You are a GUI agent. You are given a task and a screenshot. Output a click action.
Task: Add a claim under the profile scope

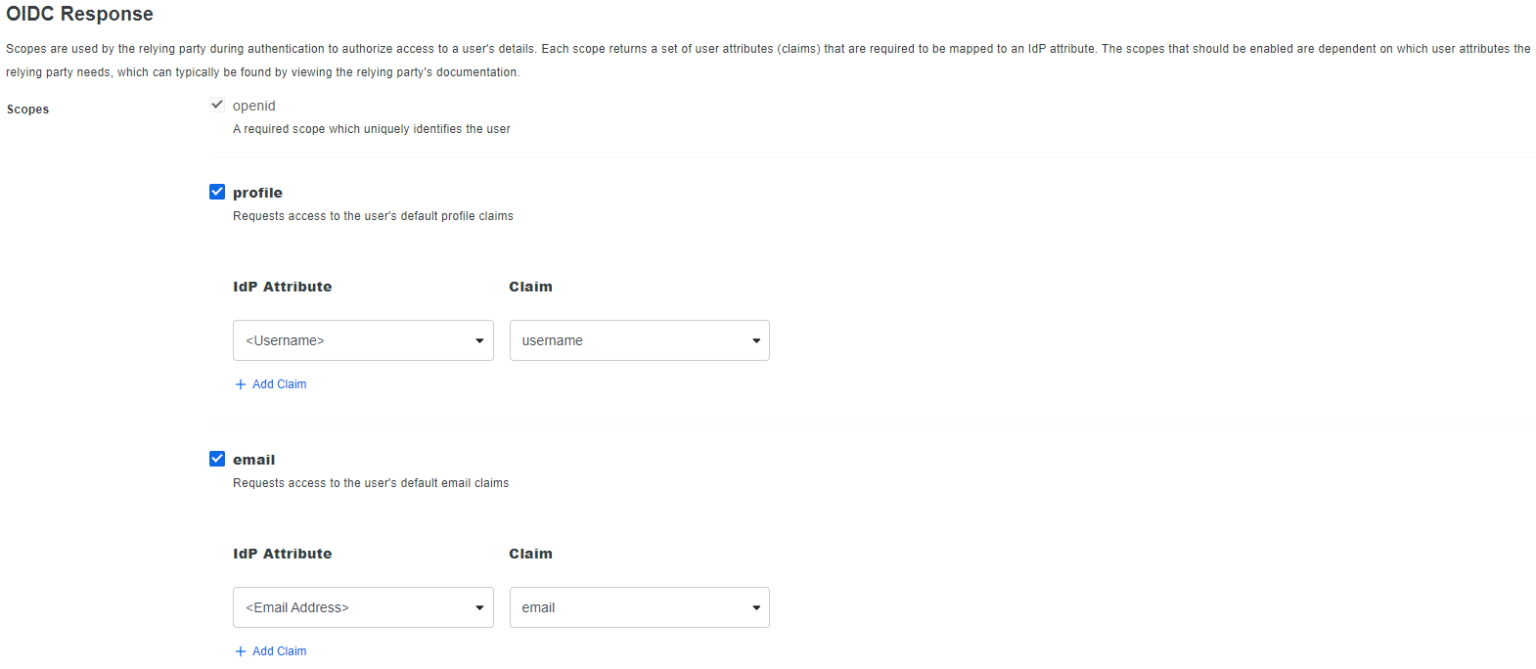pos(270,384)
